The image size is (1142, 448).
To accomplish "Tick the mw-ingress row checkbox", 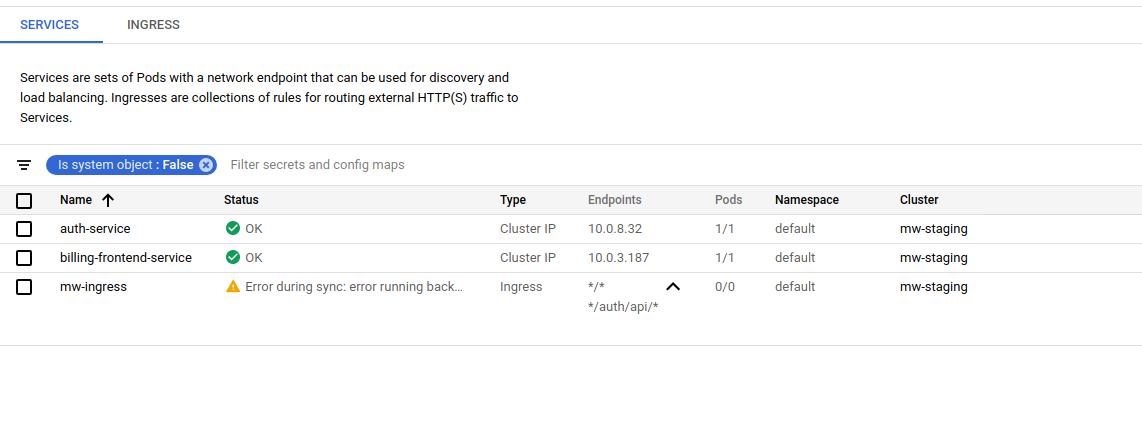I will (x=24, y=287).
